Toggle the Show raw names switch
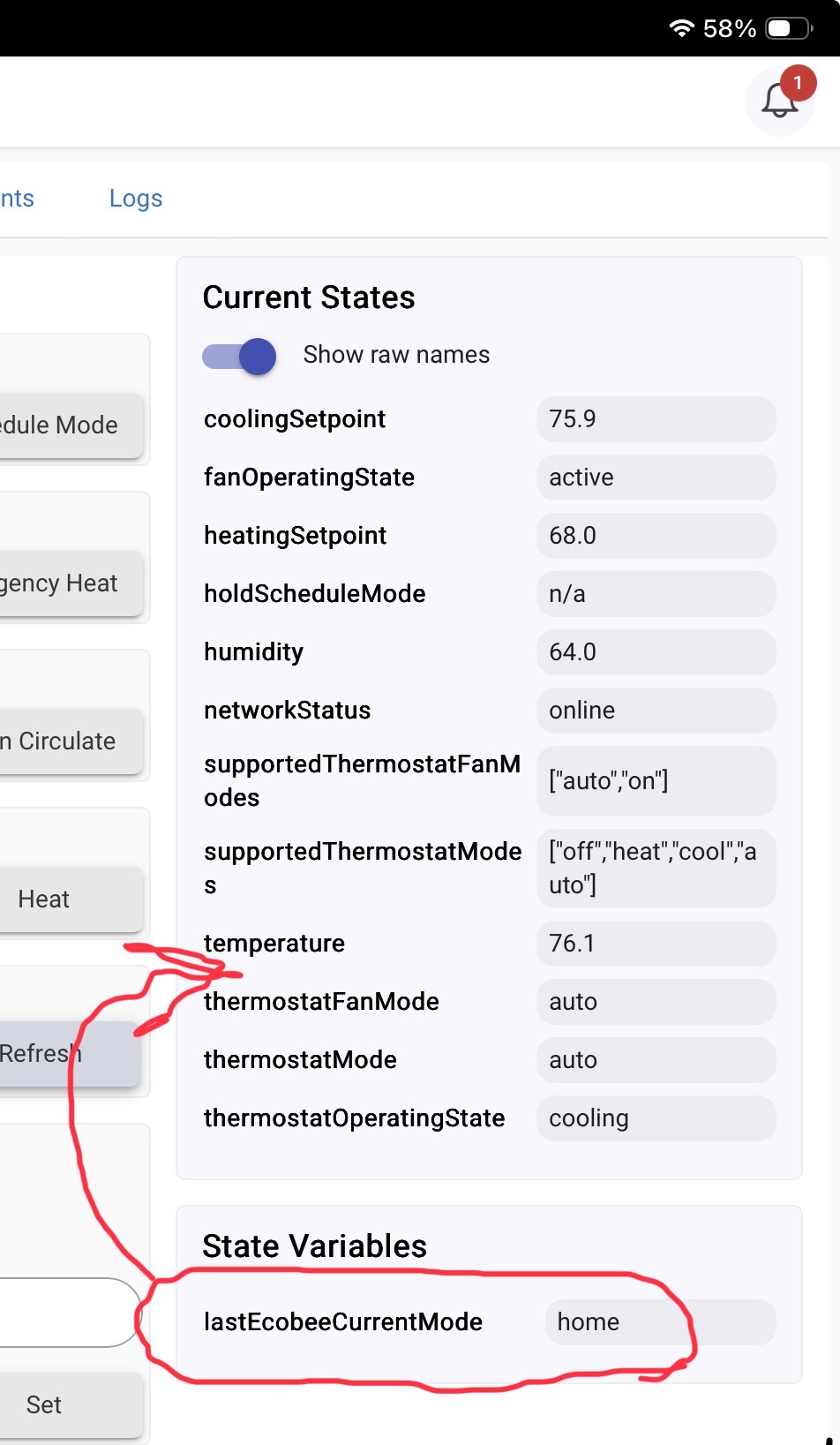840x1445 pixels. tap(240, 356)
